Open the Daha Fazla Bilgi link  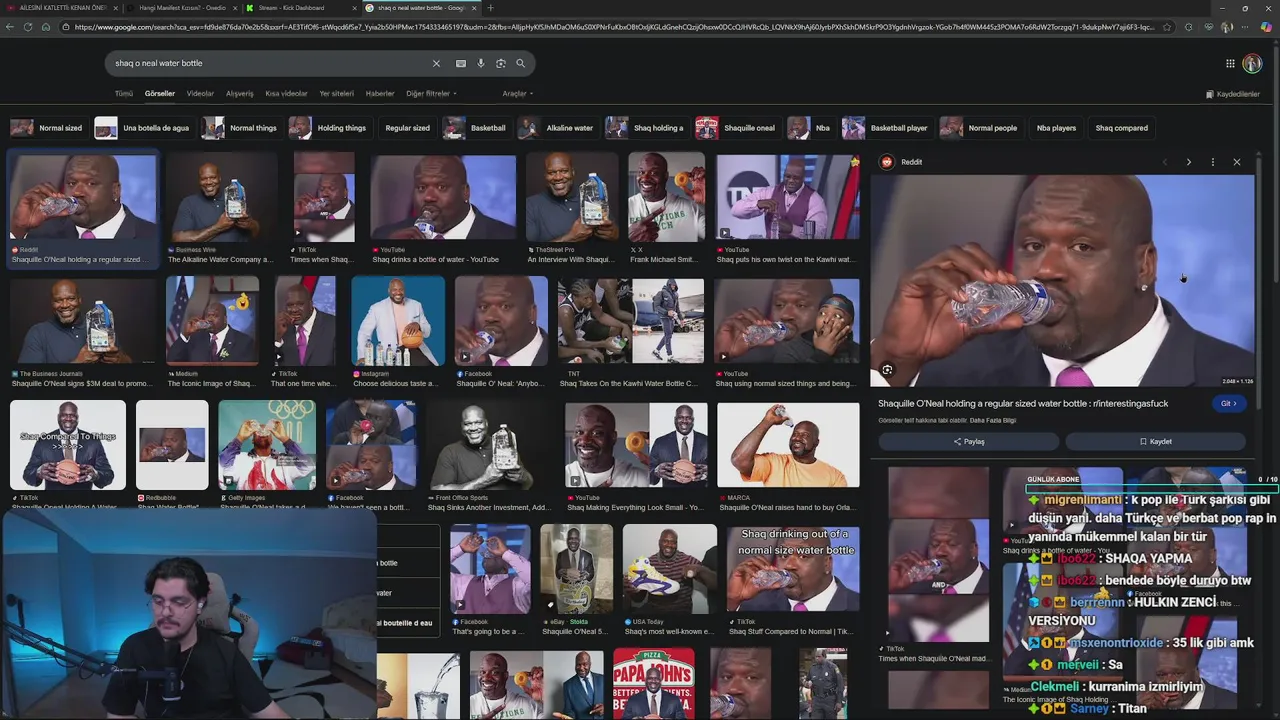992,420
